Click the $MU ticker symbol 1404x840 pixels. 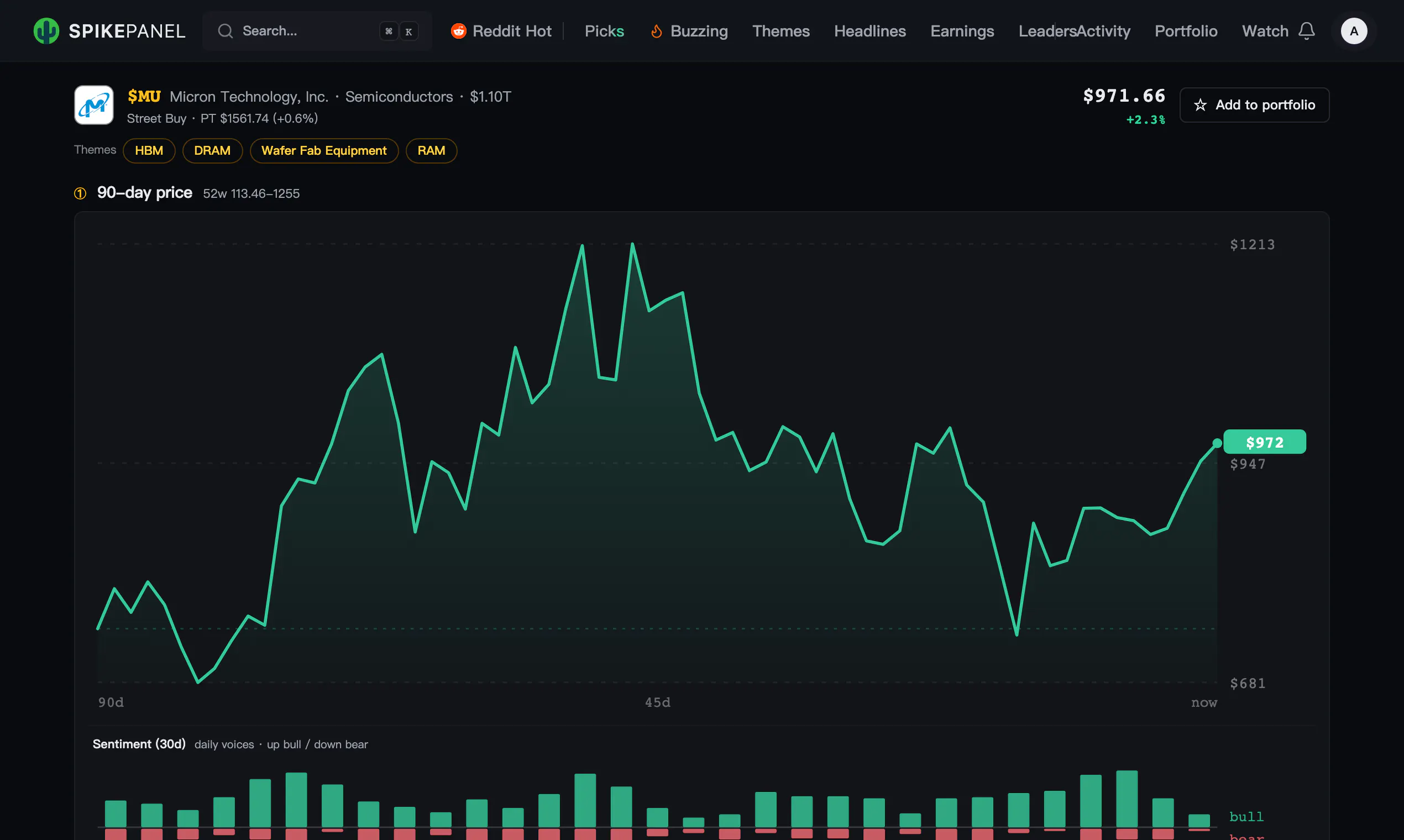[144, 97]
